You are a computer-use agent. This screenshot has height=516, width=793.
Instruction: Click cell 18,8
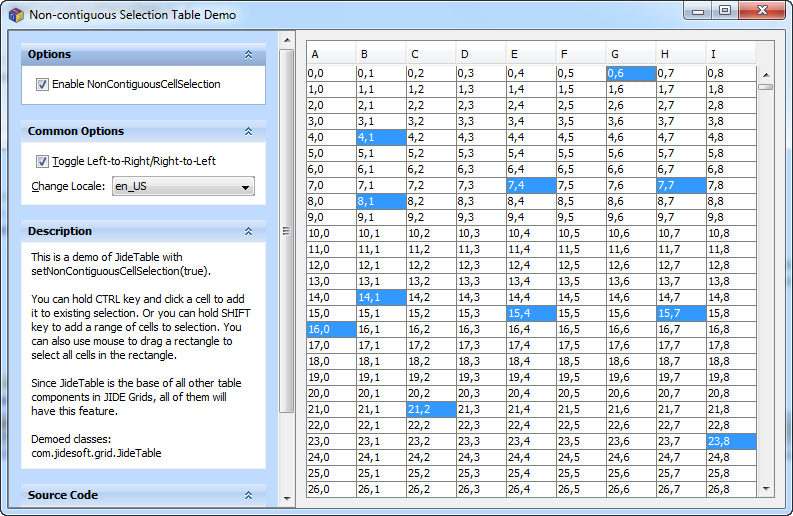point(731,362)
